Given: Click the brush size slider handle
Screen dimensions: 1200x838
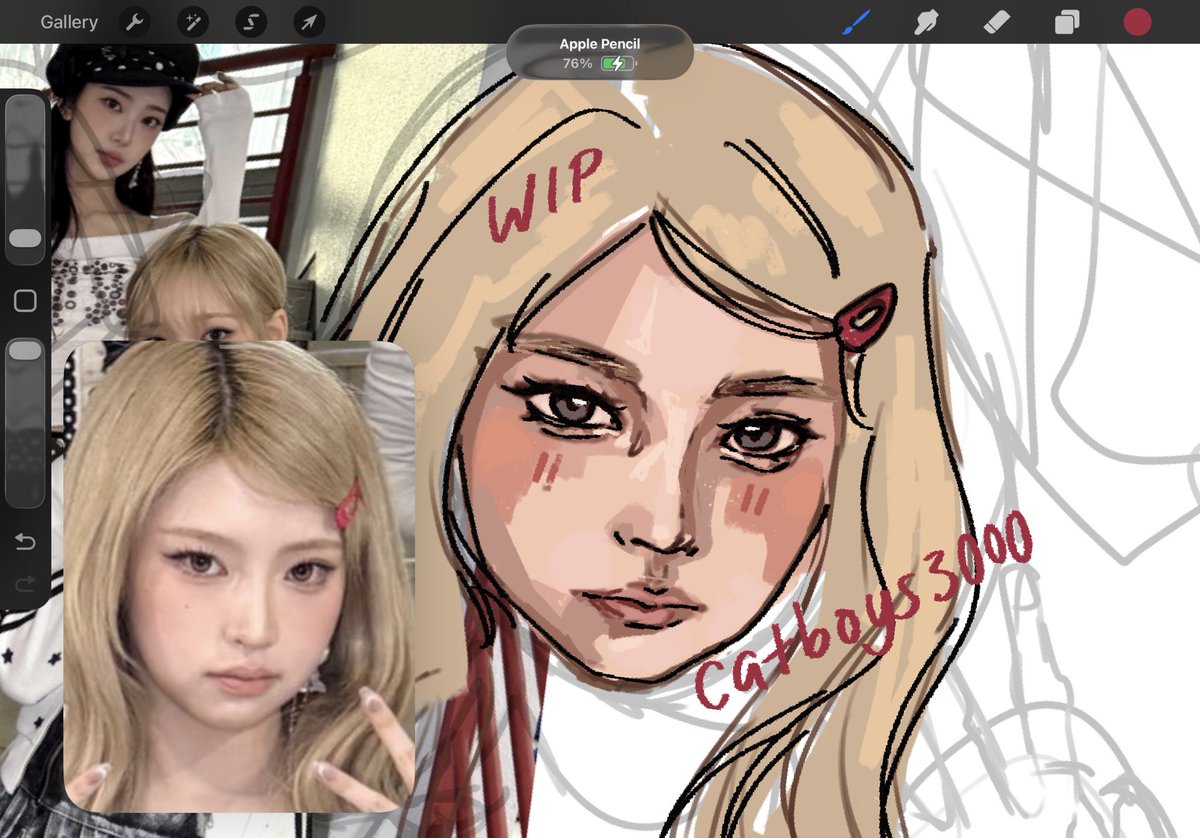Looking at the screenshot, I should (x=25, y=238).
